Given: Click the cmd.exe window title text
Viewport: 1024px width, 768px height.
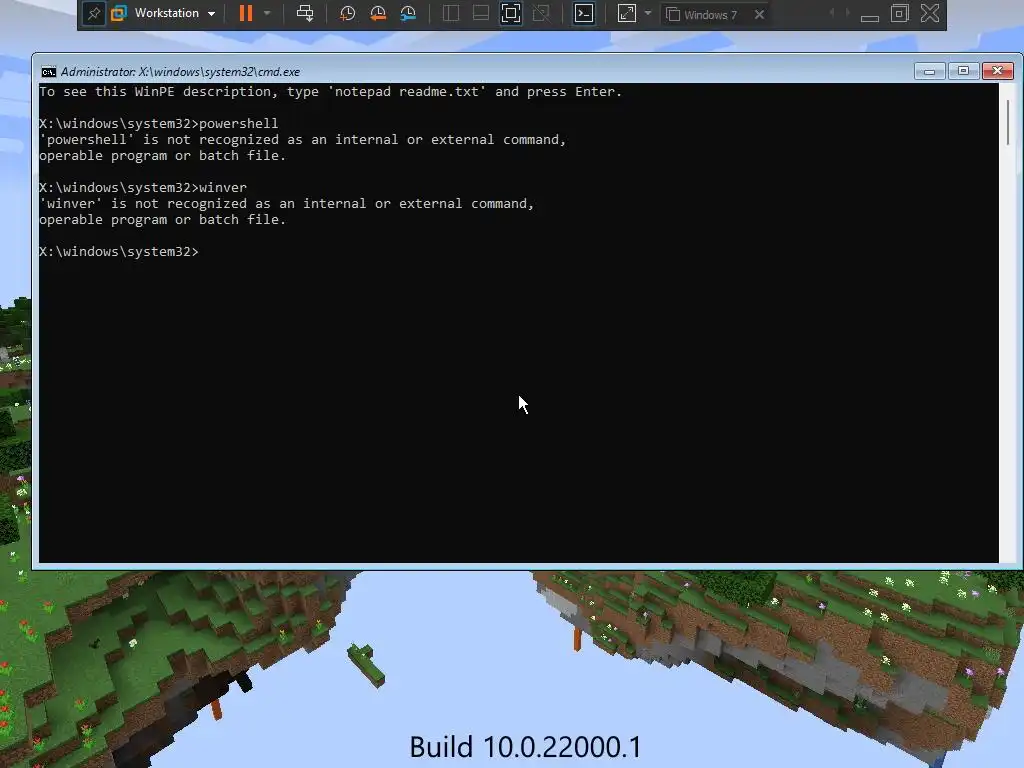Looking at the screenshot, I should click(x=180, y=72).
